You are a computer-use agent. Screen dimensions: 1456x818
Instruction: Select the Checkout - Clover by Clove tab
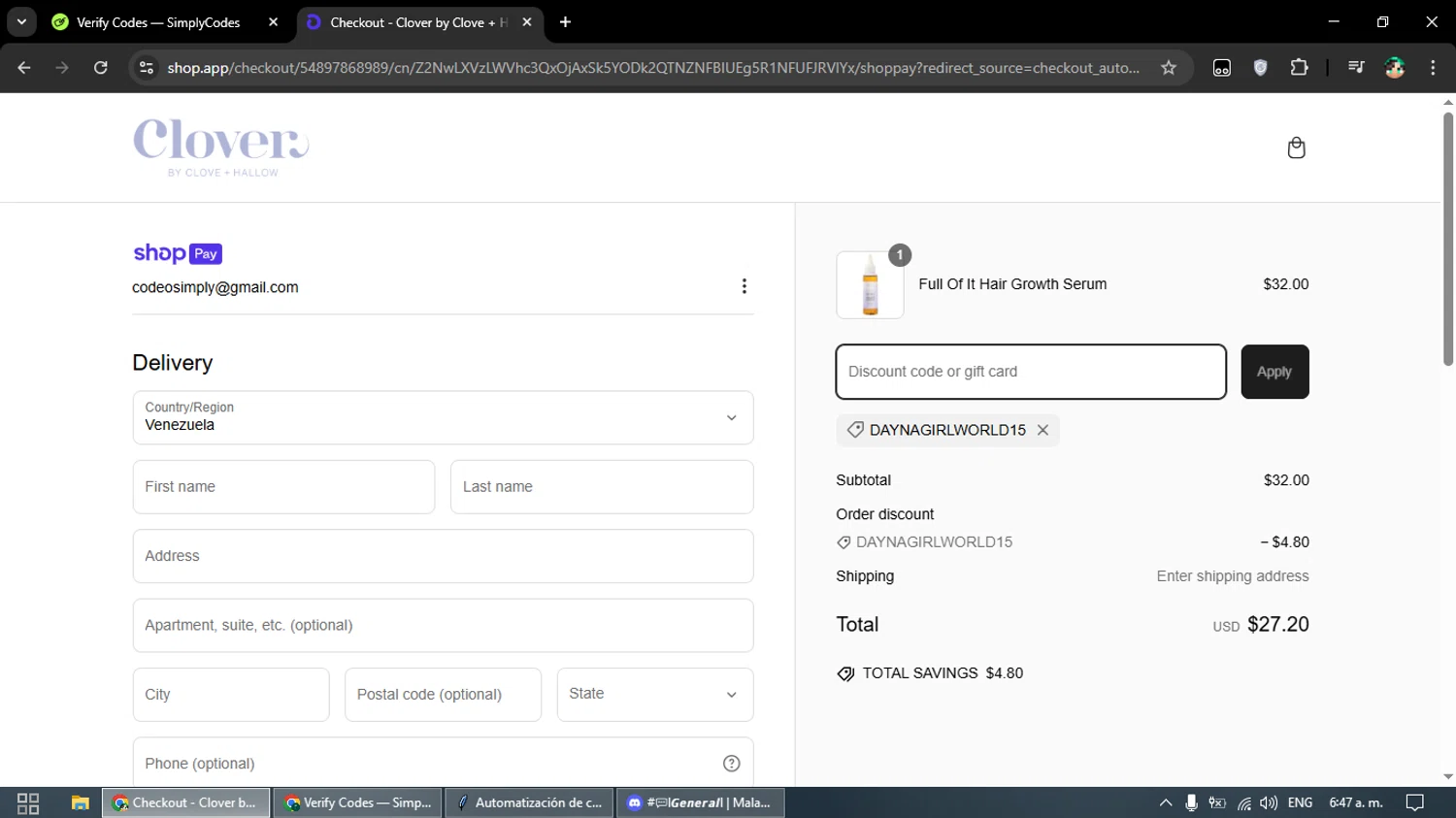coord(417,21)
